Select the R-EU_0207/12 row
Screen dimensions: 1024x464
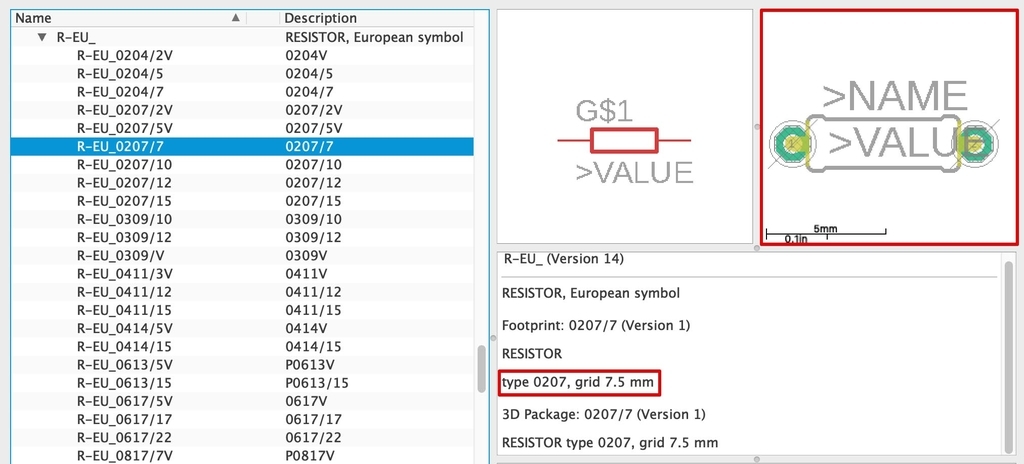coord(242,183)
